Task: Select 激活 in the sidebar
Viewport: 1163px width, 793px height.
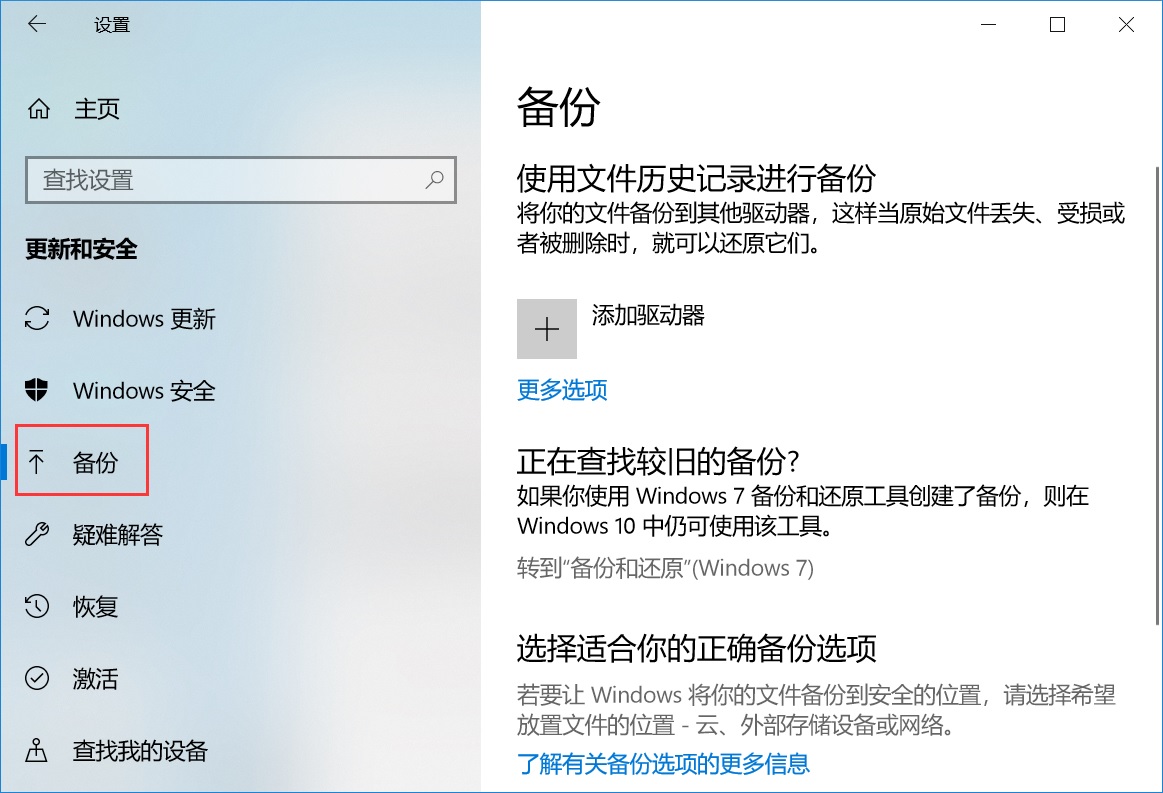Action: pyautogui.click(x=96, y=679)
